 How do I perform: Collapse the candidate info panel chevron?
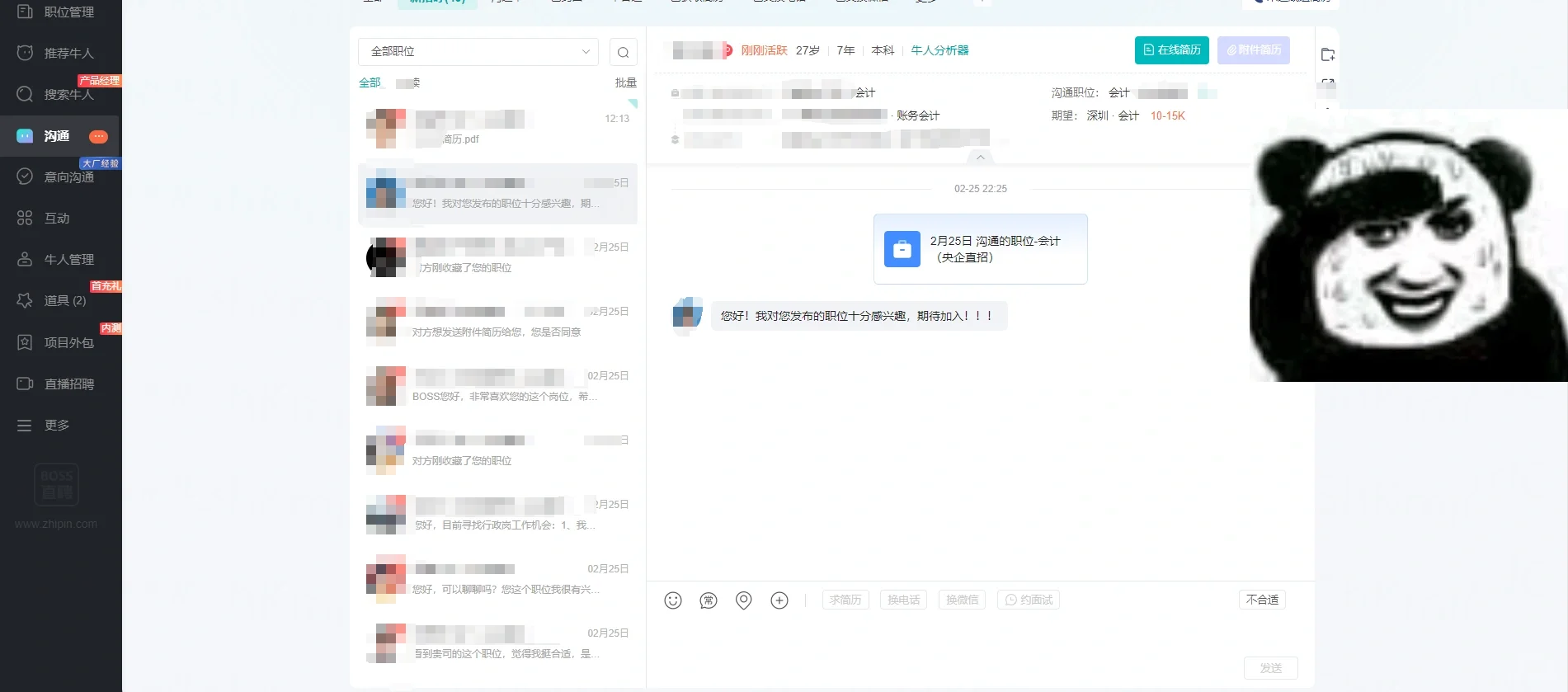tap(980, 157)
